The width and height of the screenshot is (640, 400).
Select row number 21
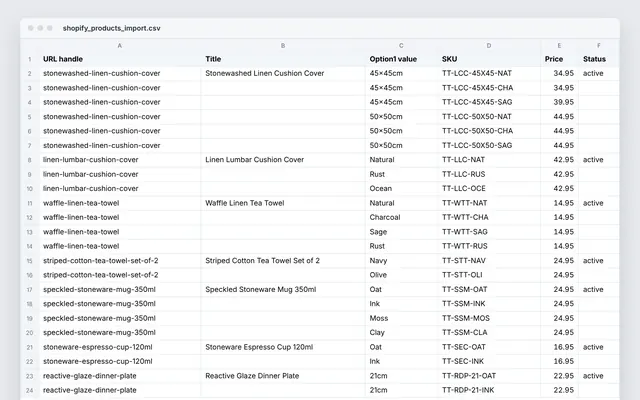point(30,347)
